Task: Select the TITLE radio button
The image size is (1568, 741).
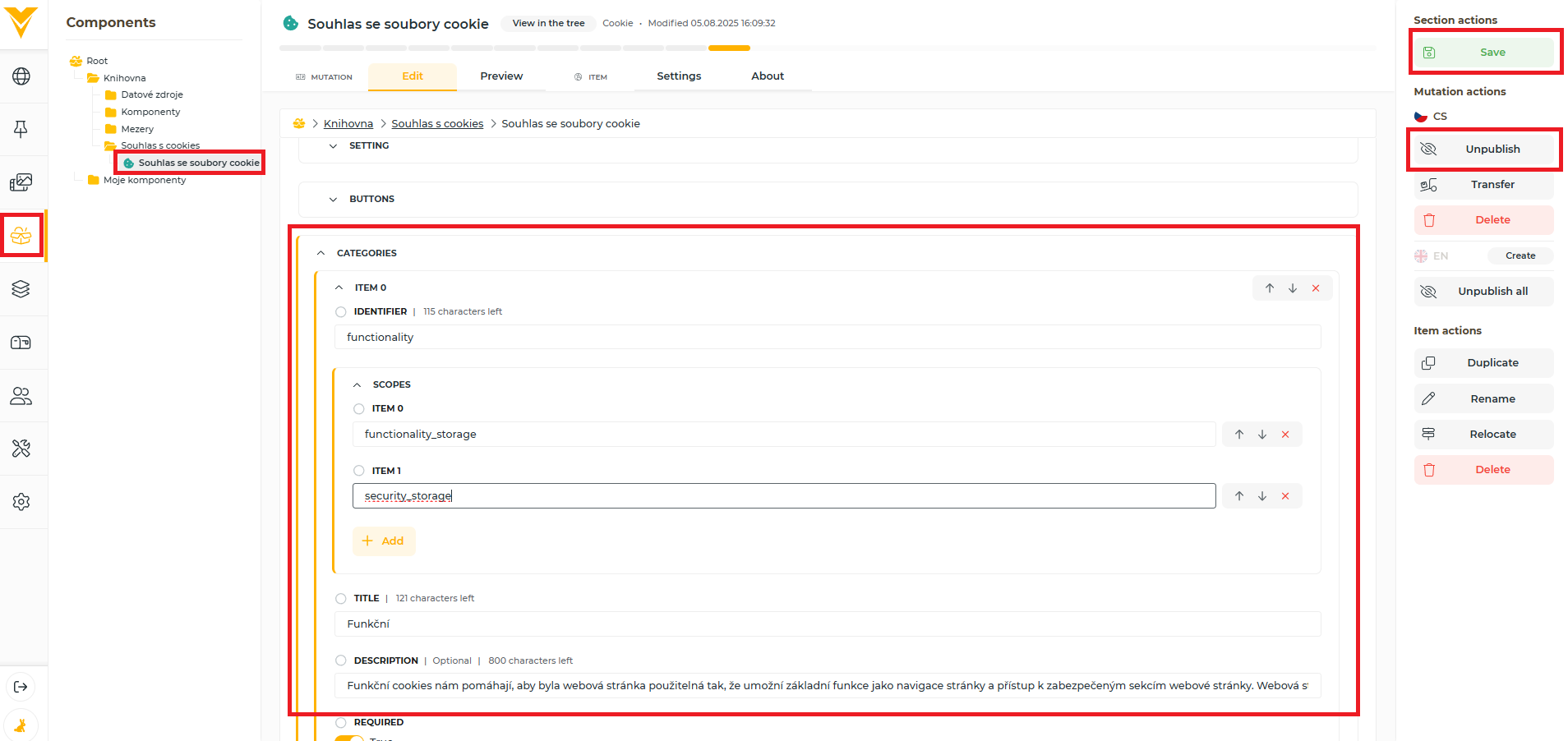Action: coord(341,599)
